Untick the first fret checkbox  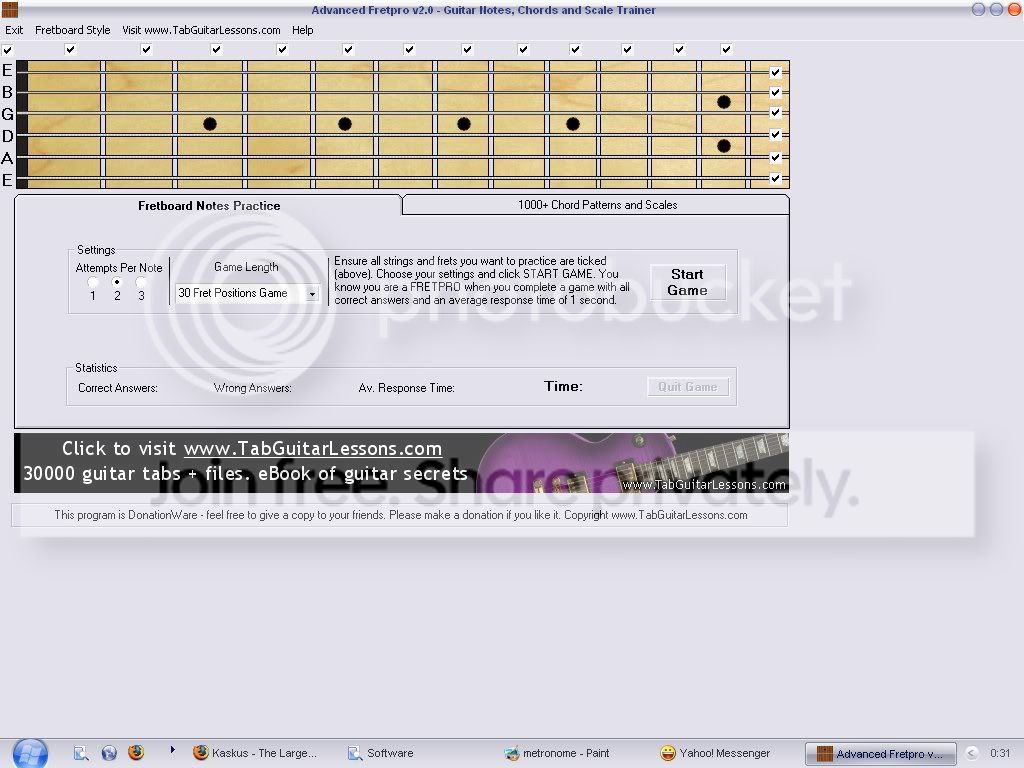point(71,49)
